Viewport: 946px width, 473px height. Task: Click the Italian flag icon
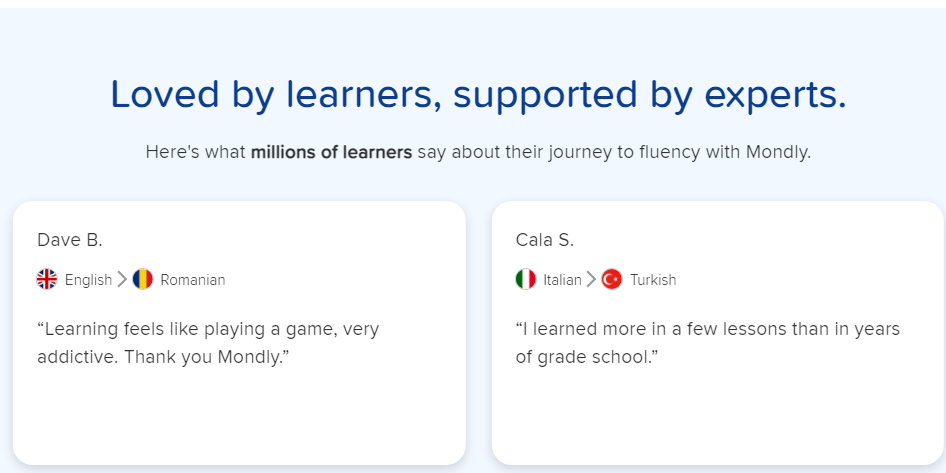pyautogui.click(x=526, y=279)
